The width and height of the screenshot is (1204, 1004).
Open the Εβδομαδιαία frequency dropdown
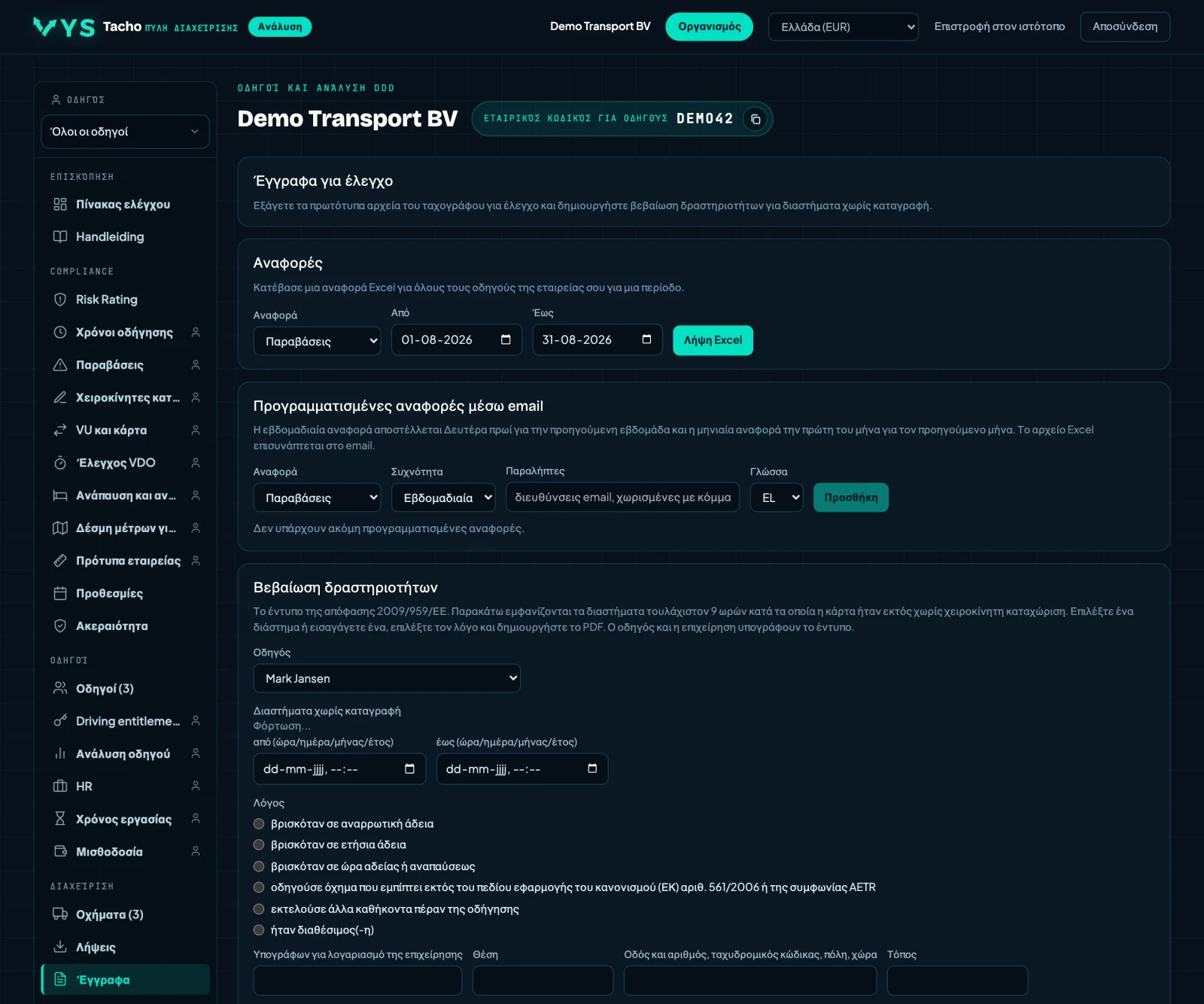[x=443, y=497]
